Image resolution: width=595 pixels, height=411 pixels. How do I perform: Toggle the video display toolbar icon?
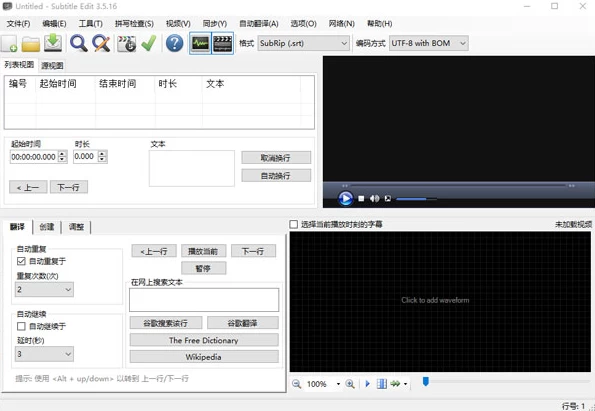[222, 43]
